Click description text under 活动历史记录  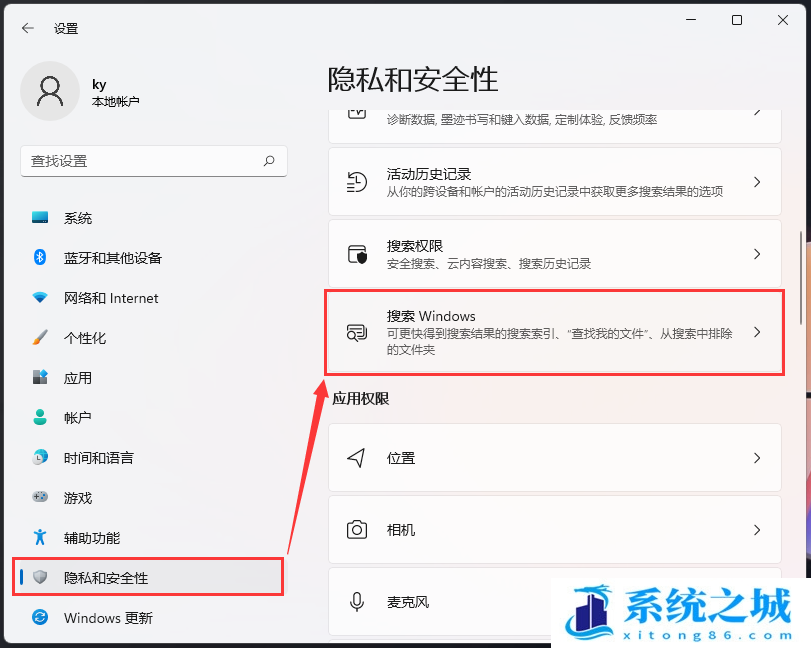pos(555,192)
